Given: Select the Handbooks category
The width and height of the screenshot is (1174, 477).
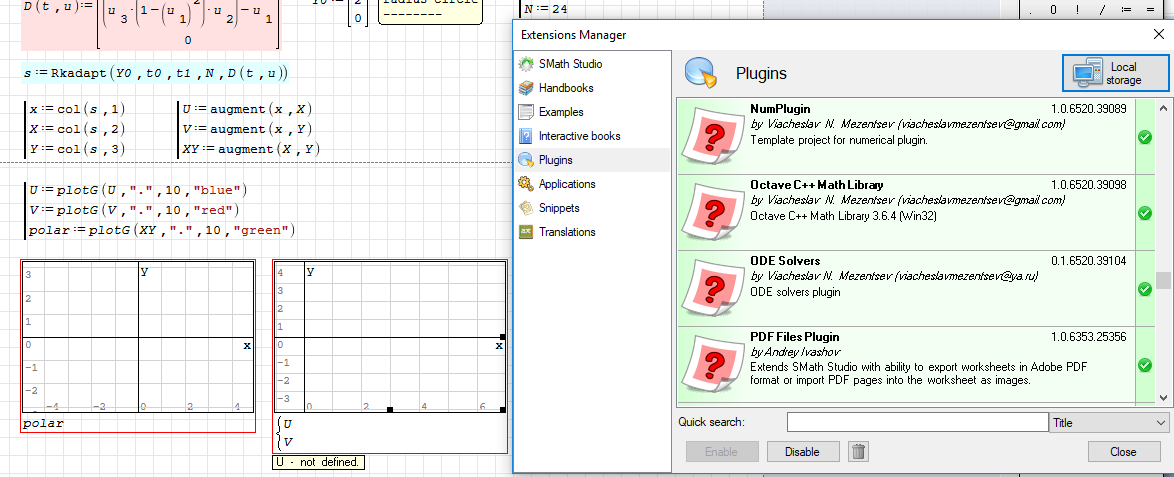Looking at the screenshot, I should point(566,88).
